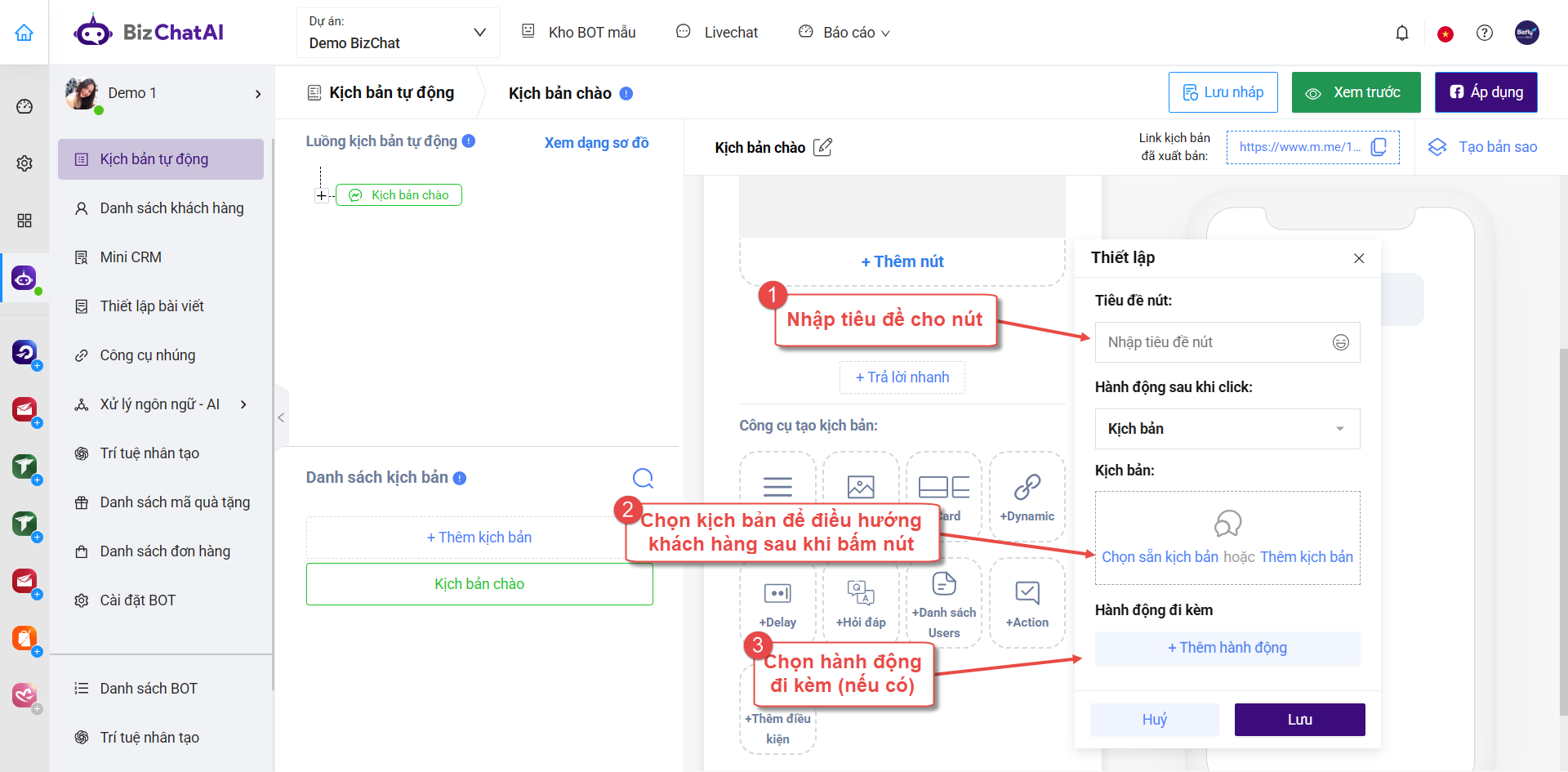Add the text block tool with lines icon
This screenshot has width=1568, height=772.
777,487
